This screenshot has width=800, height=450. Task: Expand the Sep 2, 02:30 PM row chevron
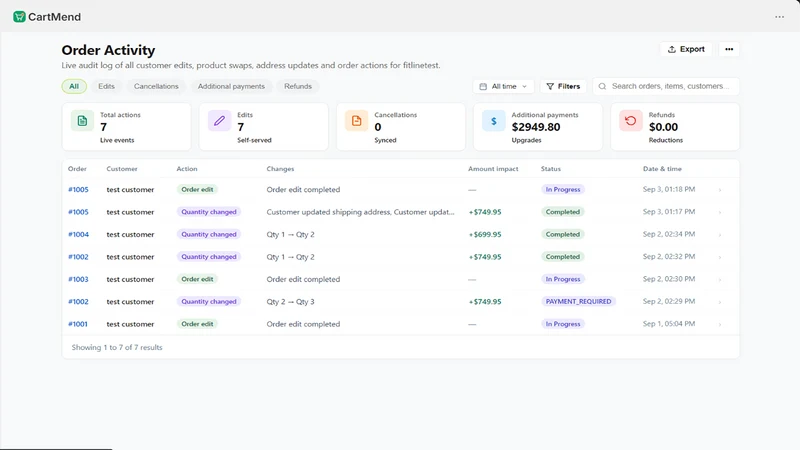(720, 280)
